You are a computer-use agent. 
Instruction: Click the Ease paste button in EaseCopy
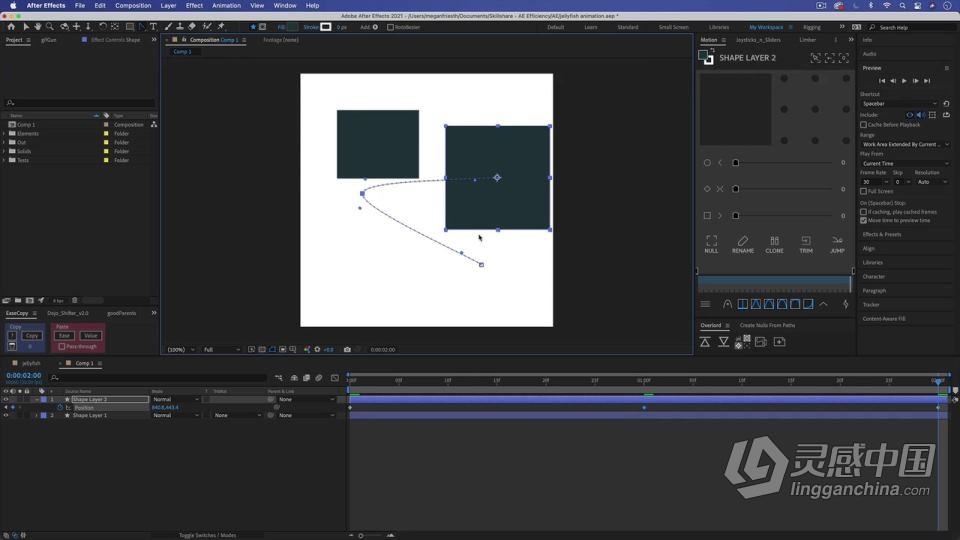64,336
